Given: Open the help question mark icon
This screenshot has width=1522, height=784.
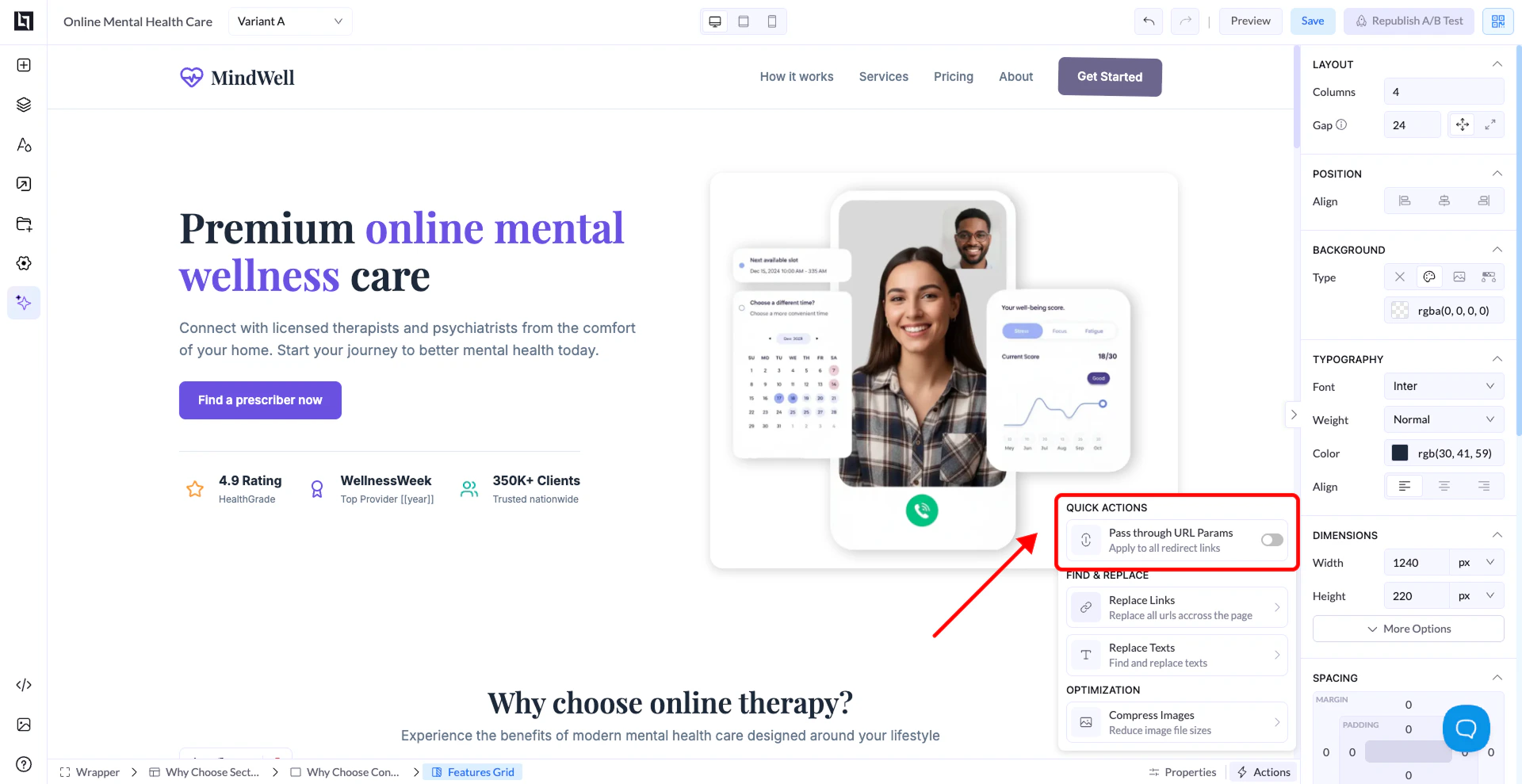Looking at the screenshot, I should click(x=24, y=764).
